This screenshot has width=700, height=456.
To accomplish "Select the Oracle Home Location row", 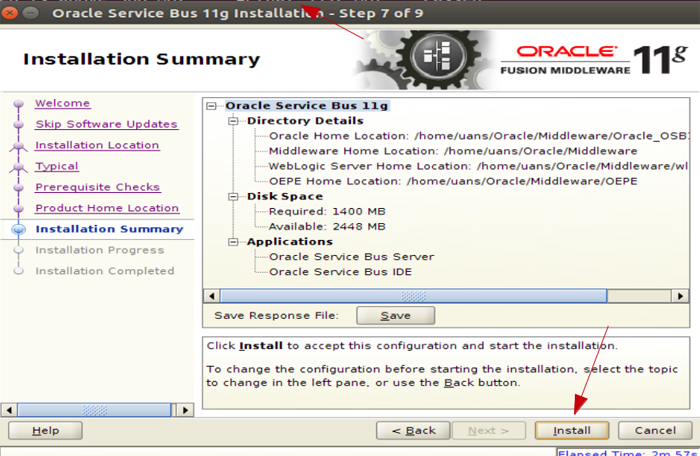I will tap(478, 136).
